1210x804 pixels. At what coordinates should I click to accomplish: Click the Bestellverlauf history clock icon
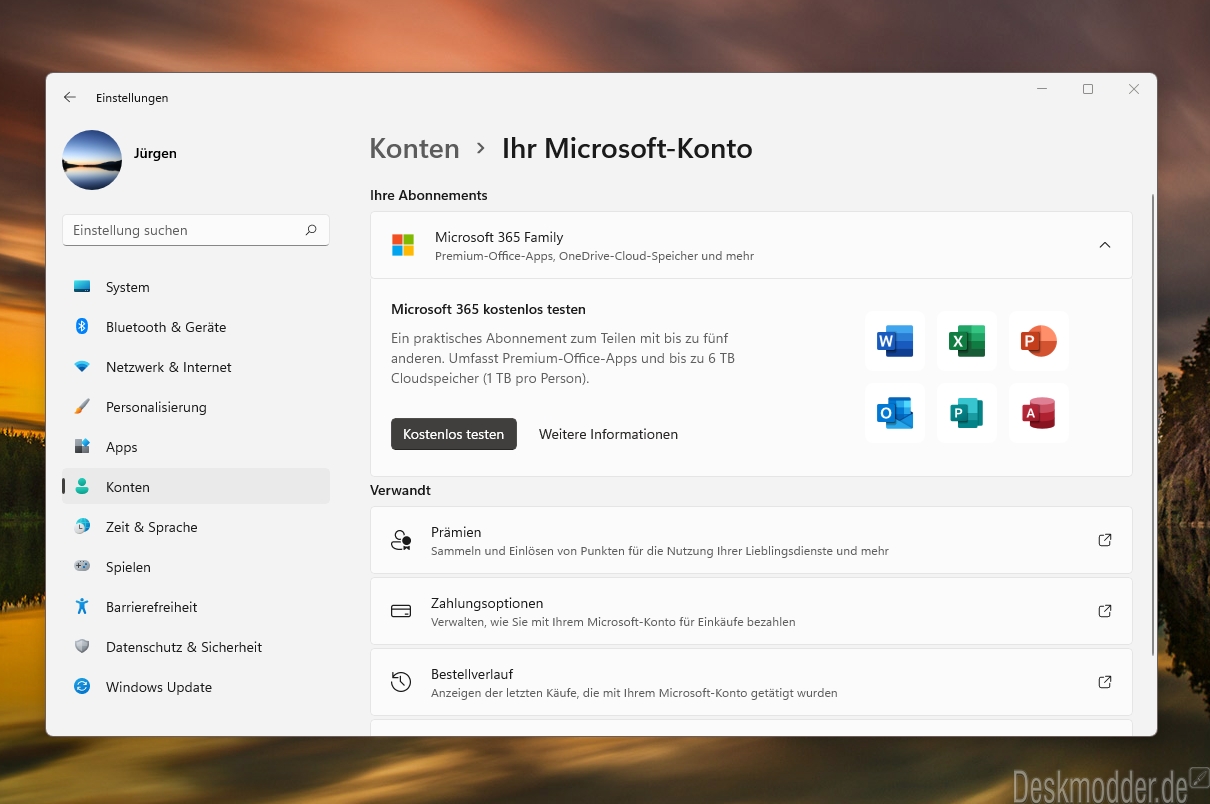401,682
